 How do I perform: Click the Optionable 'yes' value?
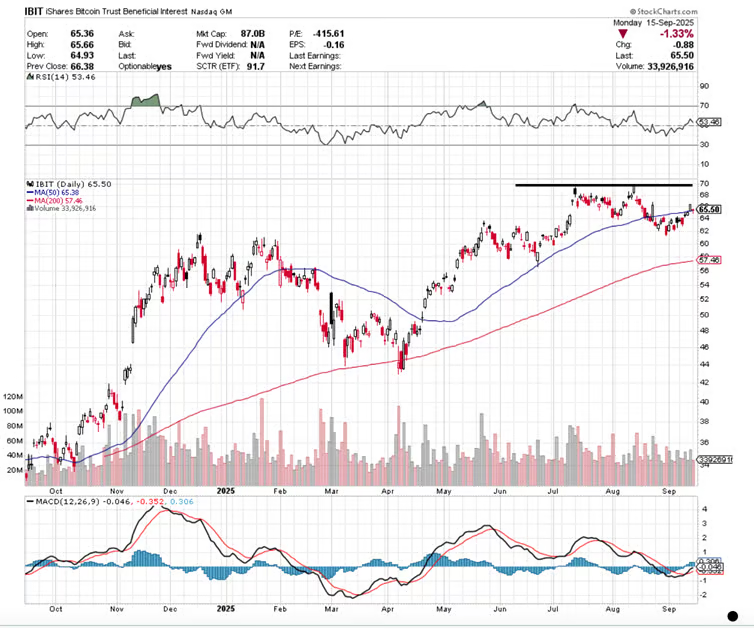coord(164,67)
